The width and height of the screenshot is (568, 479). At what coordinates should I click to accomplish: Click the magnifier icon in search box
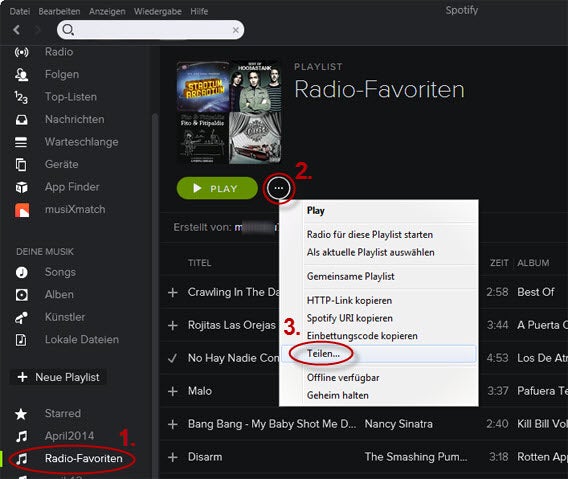point(68,30)
